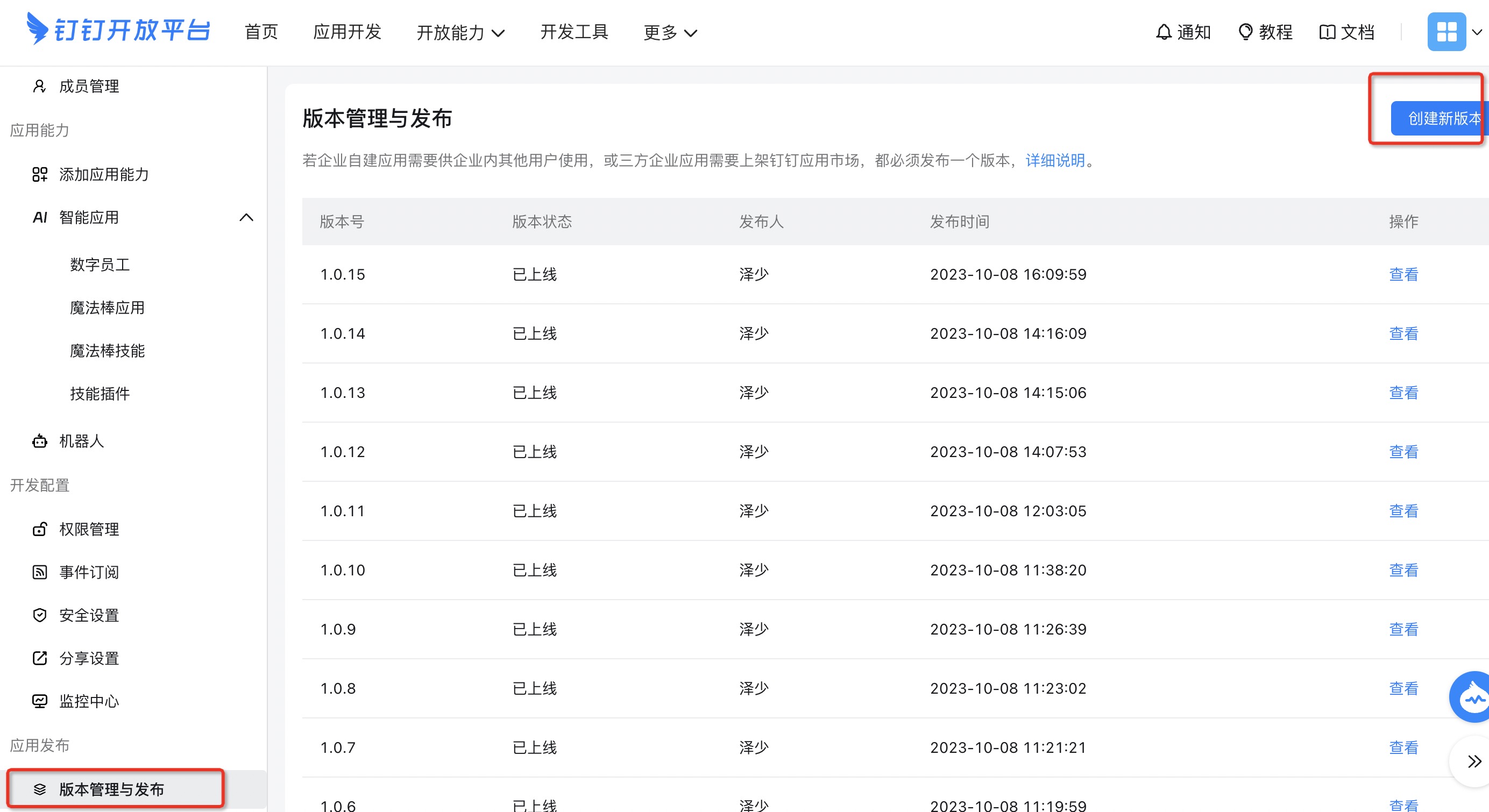1489x812 pixels.
Task: Click 查看 for version 1.0.14
Action: coord(1403,333)
